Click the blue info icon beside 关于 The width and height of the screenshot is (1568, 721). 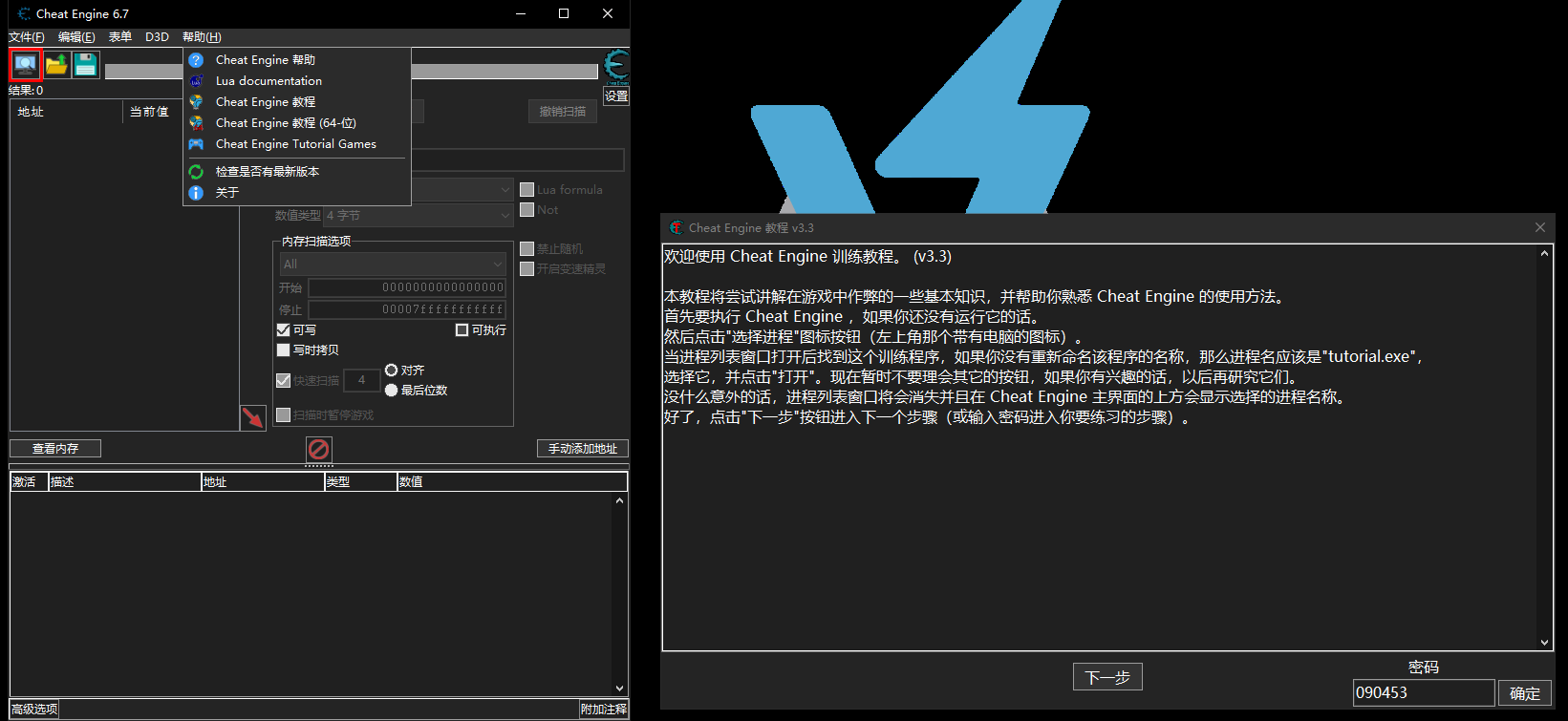tap(196, 193)
